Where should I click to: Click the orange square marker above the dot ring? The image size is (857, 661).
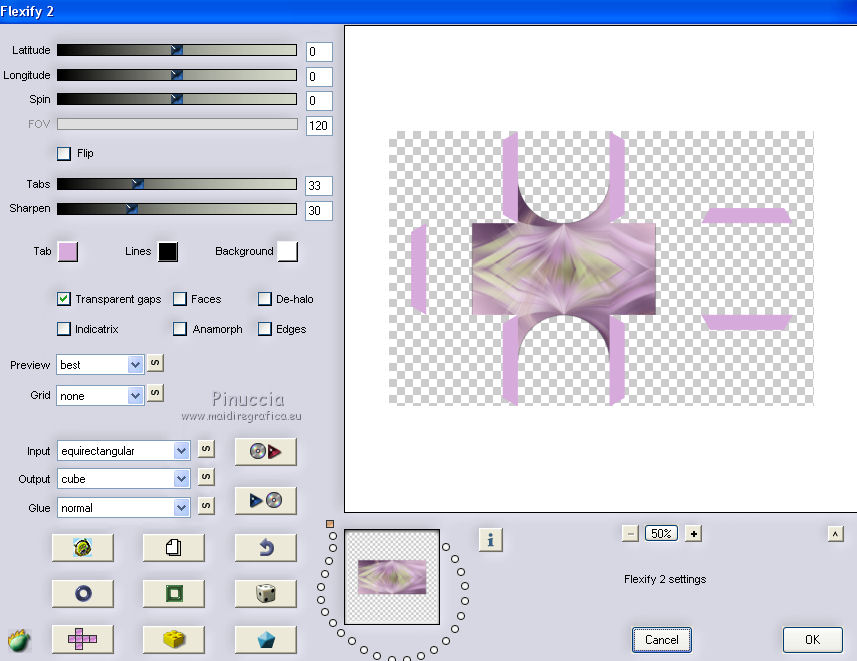330,524
